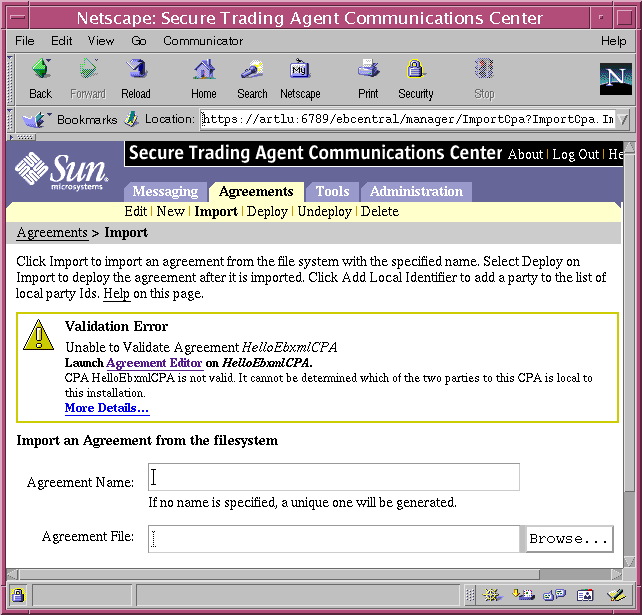The height and width of the screenshot is (615, 642).
Task: Open the View menu
Action: (x=101, y=41)
